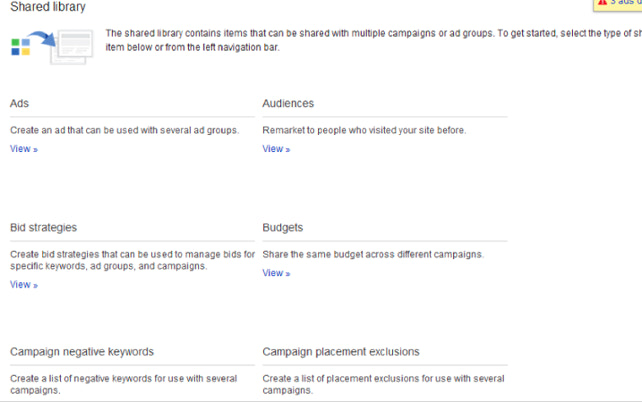Viewport: 642px width, 402px height.
Task: Click the 'Create an ad' description text
Action: 124,130
